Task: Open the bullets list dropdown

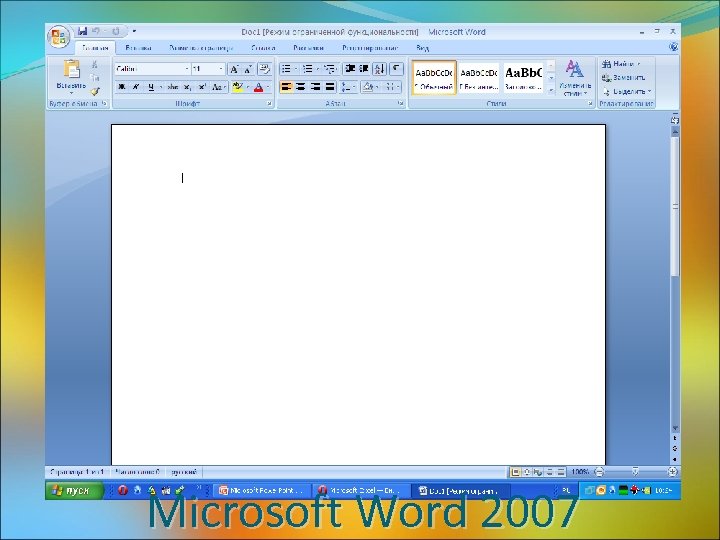Action: pyautogui.click(x=296, y=69)
